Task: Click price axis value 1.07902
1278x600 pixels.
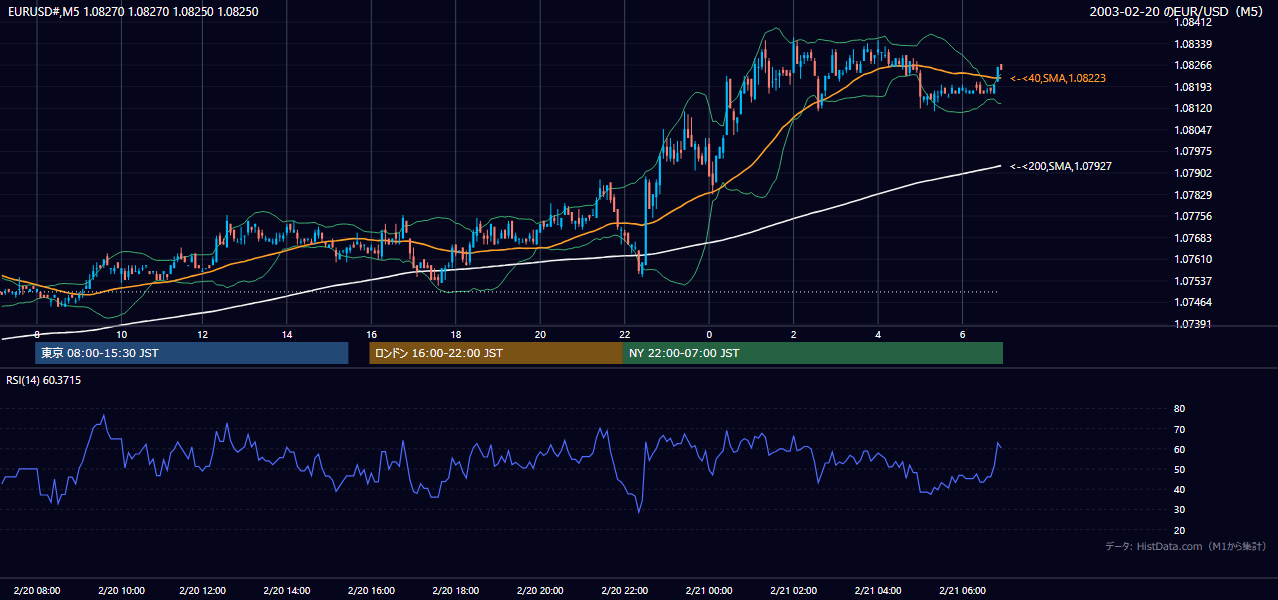Action: (1192, 173)
